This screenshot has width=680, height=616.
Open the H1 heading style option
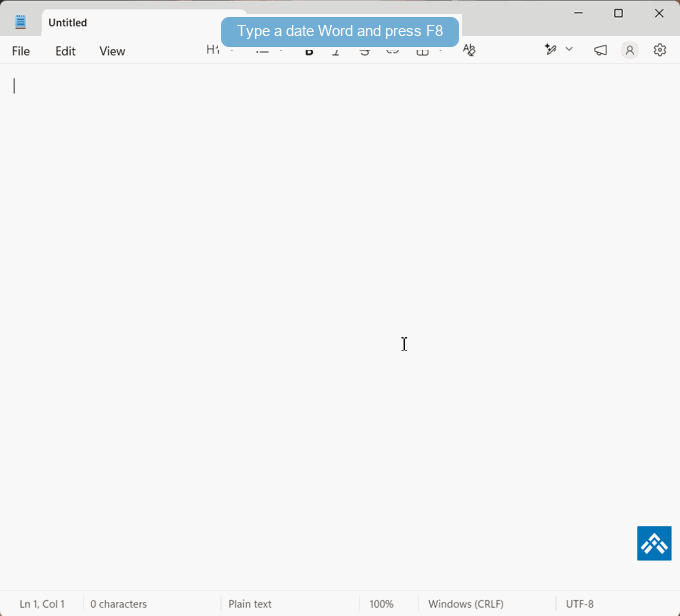point(213,50)
